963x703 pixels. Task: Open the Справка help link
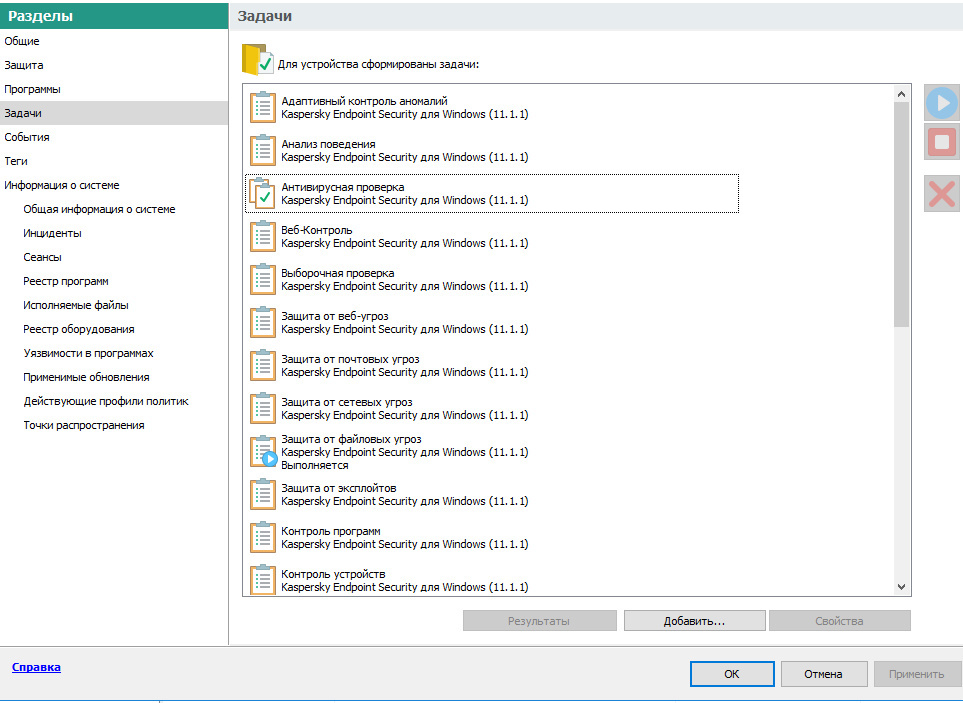click(36, 667)
